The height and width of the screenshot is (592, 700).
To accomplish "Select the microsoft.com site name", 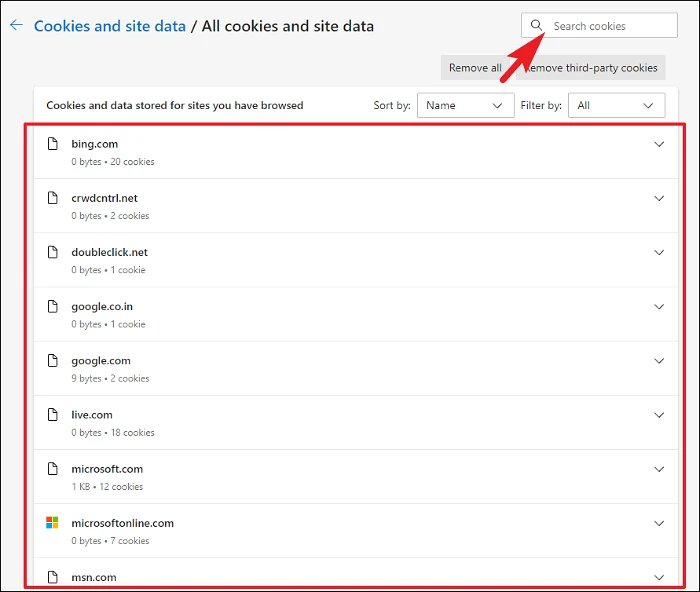I will 107,469.
